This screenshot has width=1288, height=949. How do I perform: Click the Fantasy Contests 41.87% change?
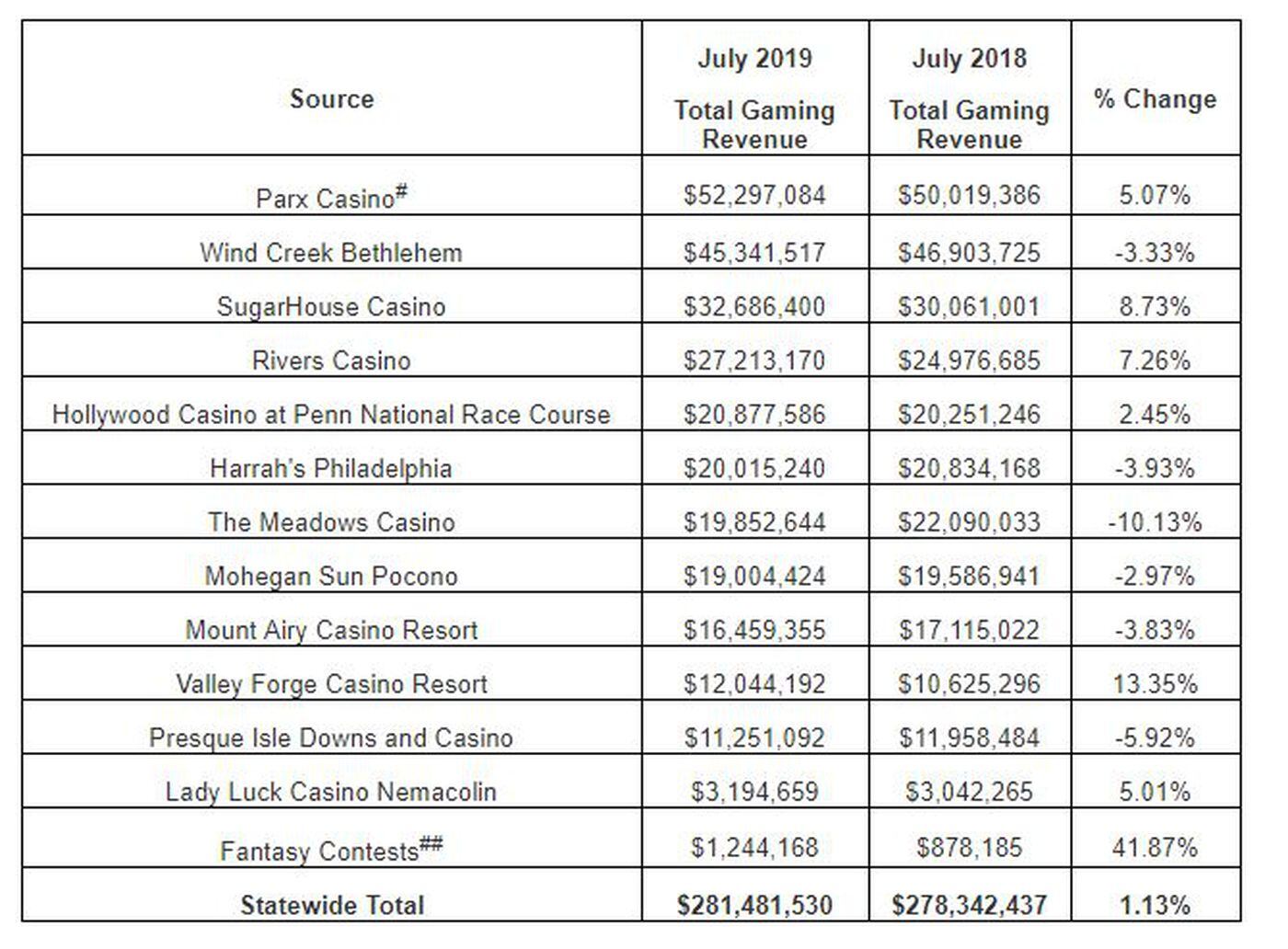(x=1155, y=847)
